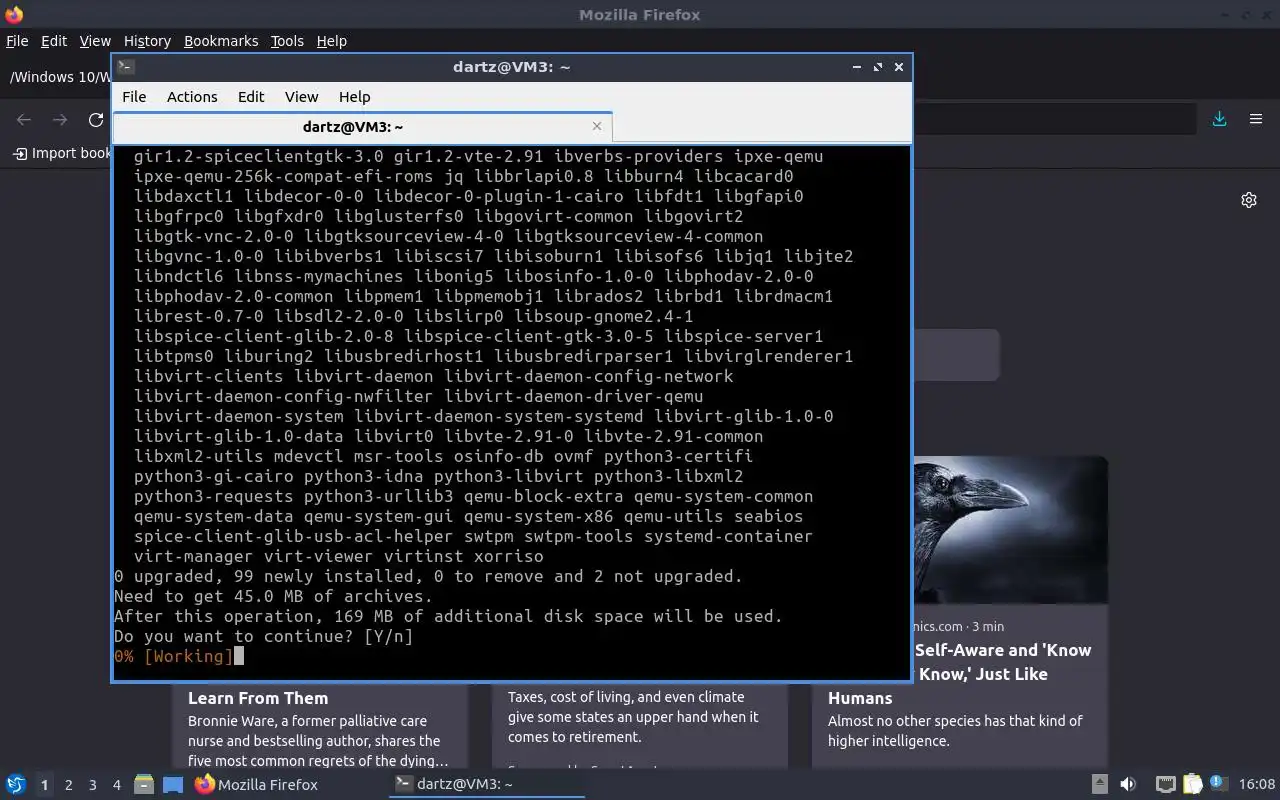The image size is (1280, 800).
Task: Click the Firefox logo in title bar
Action: click(x=14, y=15)
